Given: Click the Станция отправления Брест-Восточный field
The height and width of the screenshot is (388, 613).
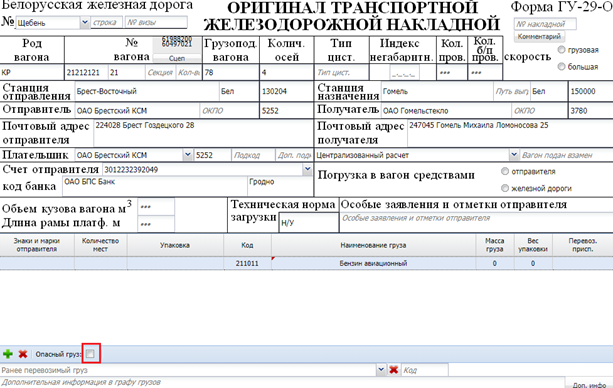Looking at the screenshot, I should coord(147,91).
